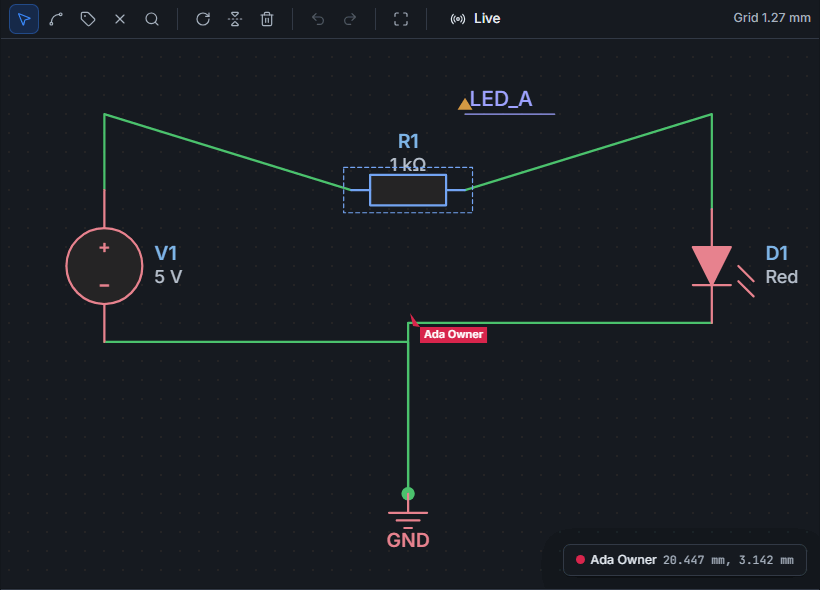Screen dimensions: 820x590
Task: Flip the selected component
Action: (235, 19)
